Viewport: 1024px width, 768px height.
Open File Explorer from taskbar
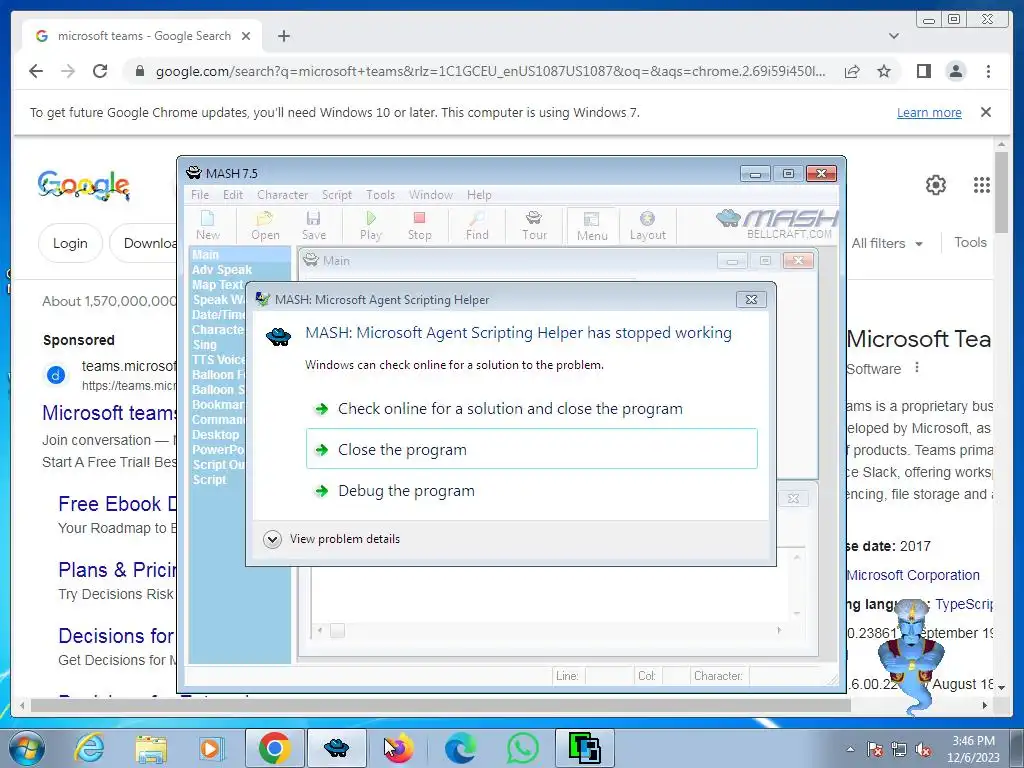[150, 748]
